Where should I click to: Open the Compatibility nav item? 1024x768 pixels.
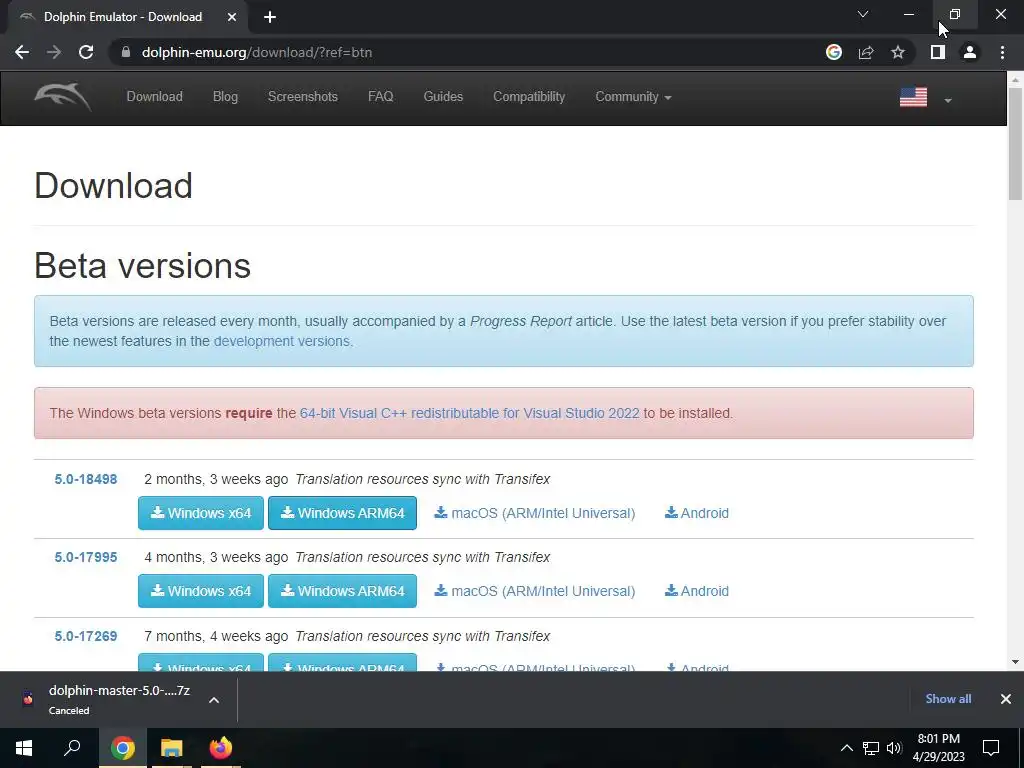click(x=529, y=97)
